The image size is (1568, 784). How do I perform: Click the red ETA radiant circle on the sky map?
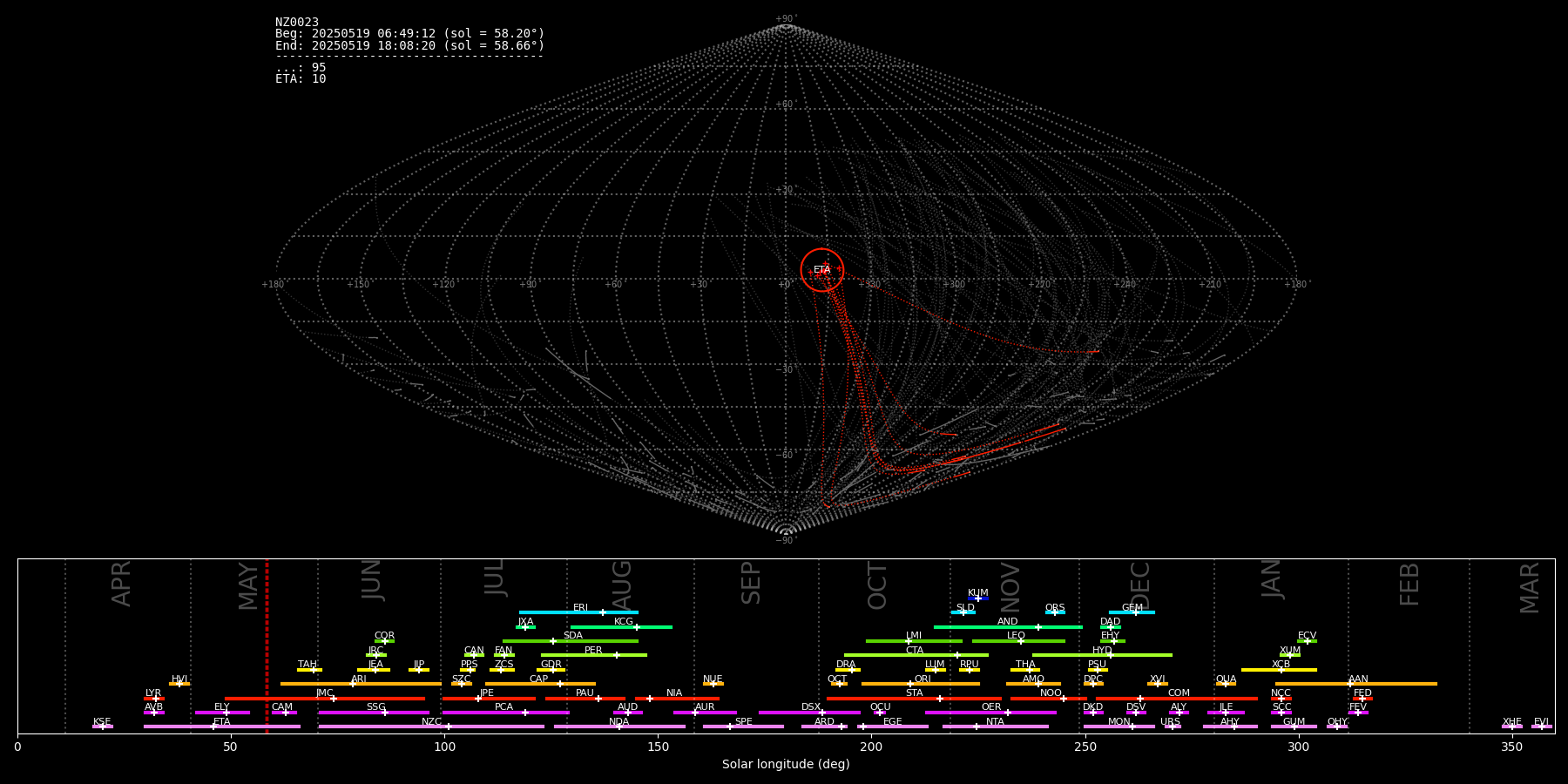click(x=822, y=269)
